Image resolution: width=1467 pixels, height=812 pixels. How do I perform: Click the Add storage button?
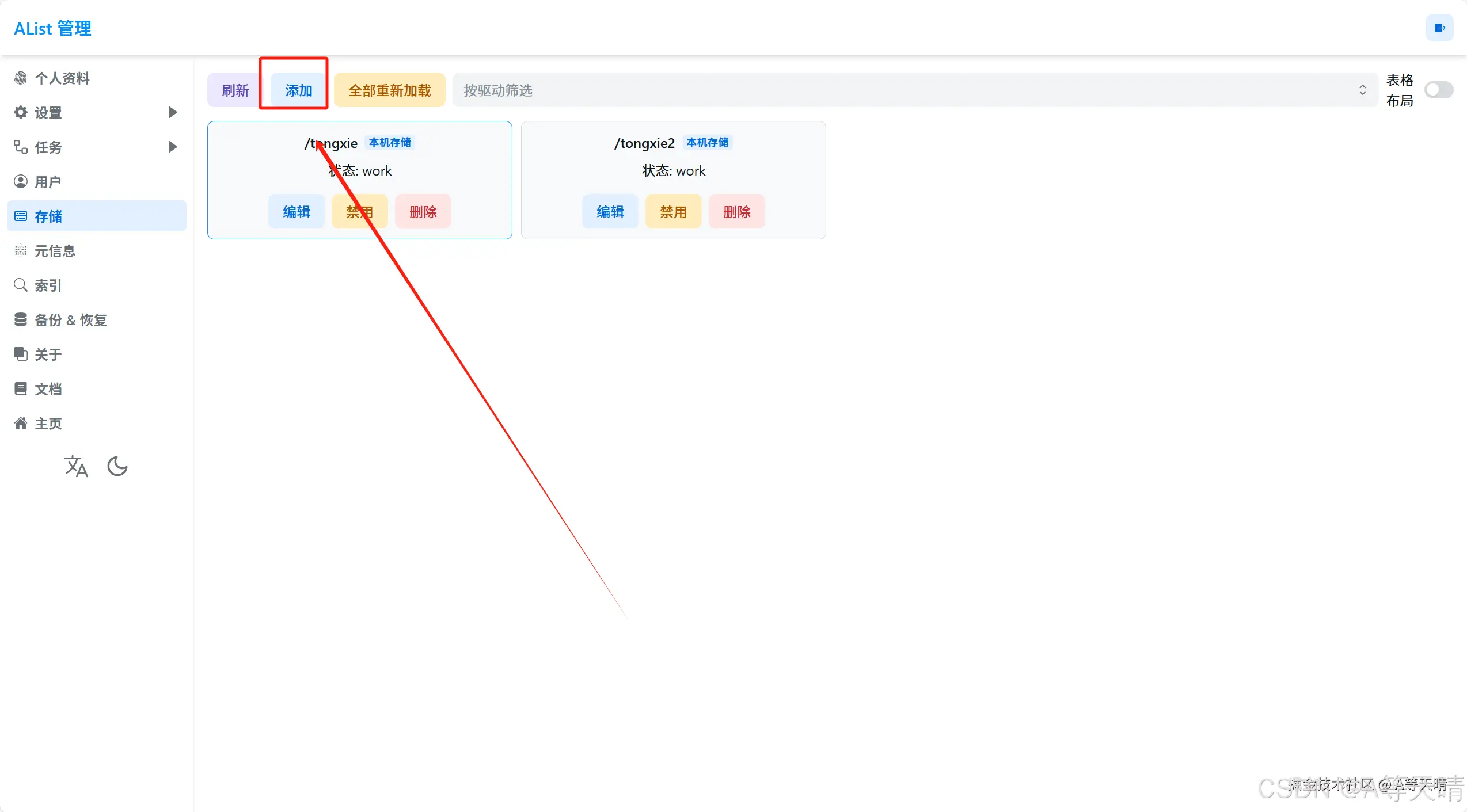click(x=298, y=90)
